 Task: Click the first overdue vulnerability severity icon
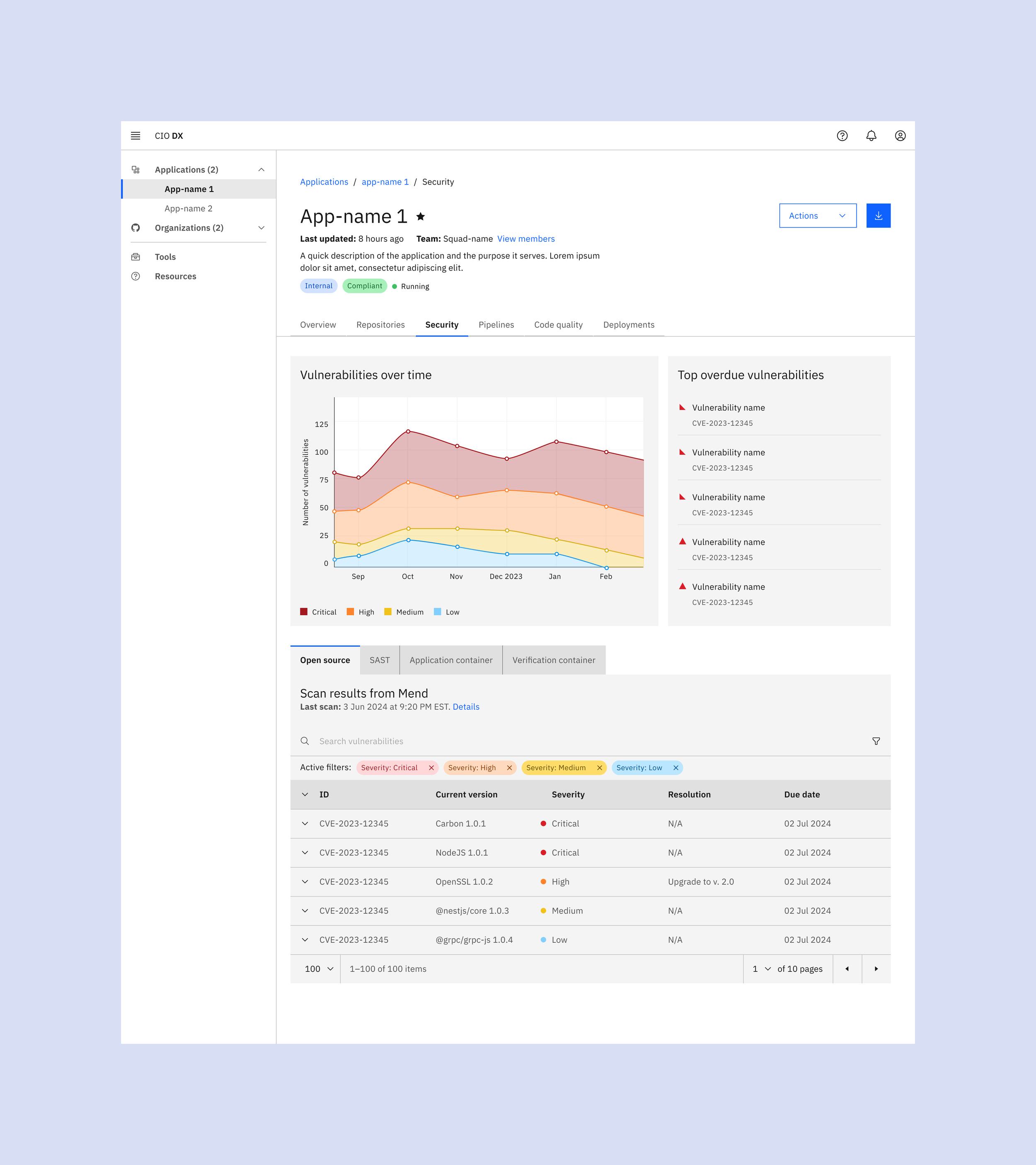683,408
